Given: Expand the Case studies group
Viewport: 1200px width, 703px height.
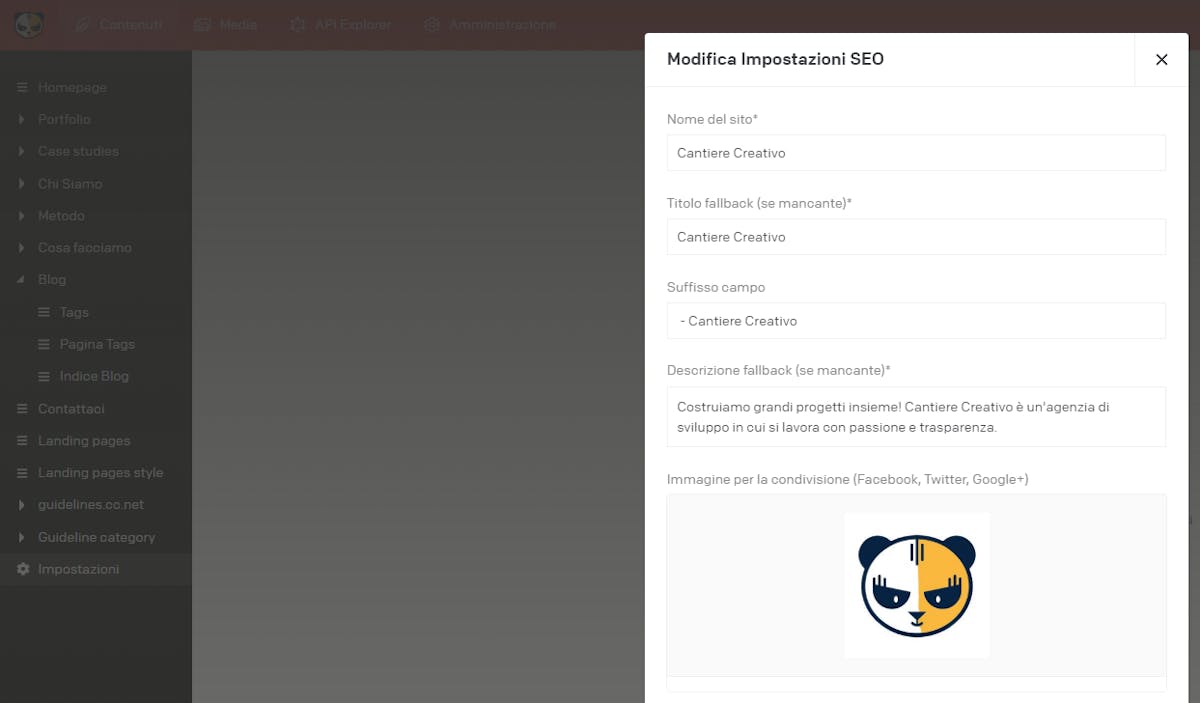Looking at the screenshot, I should 96,151.
